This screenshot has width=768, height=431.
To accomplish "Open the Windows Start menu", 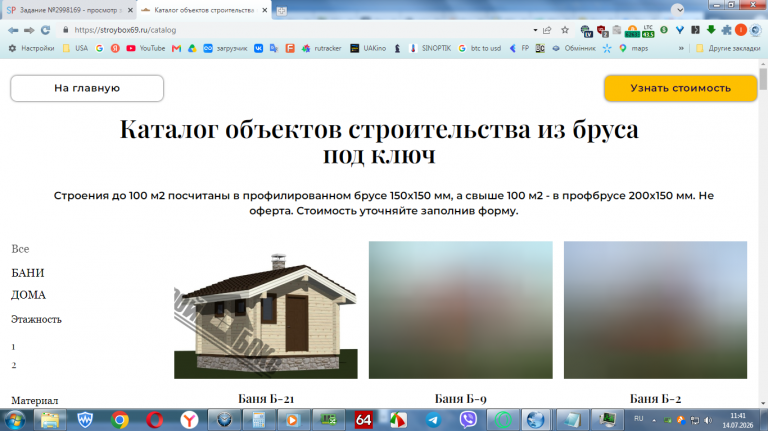I will click(15, 420).
